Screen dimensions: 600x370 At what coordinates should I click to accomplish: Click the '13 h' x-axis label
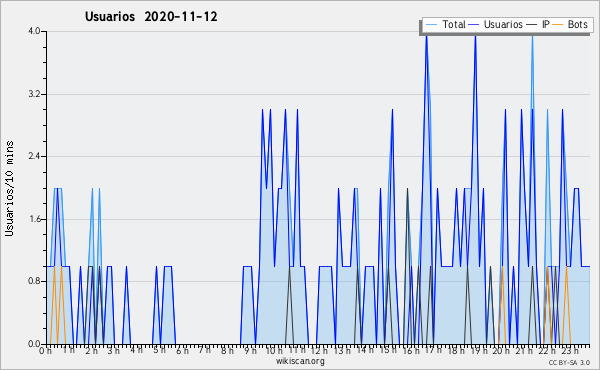click(x=342, y=351)
